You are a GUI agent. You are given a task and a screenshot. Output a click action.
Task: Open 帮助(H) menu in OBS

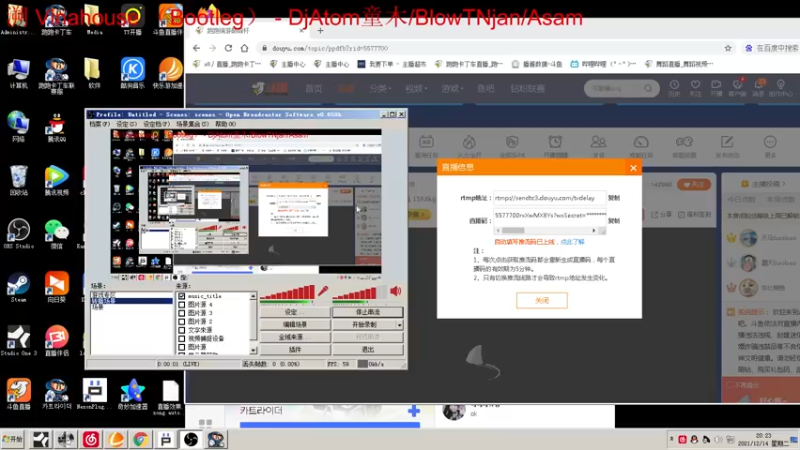coord(226,124)
